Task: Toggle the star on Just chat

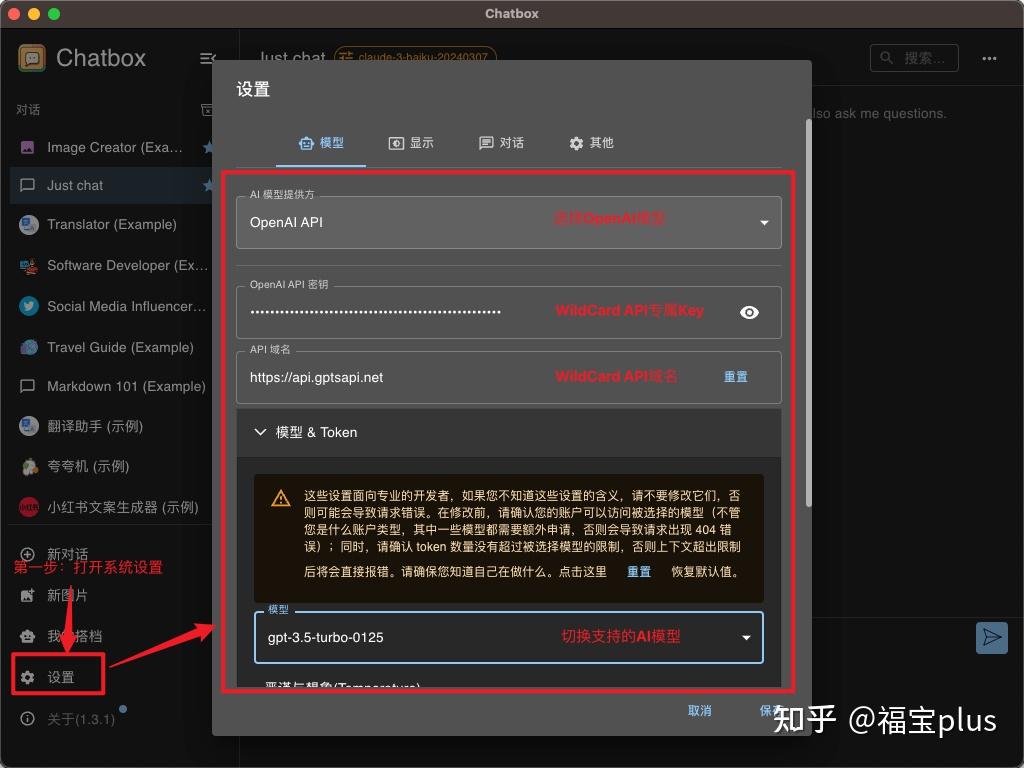Action: coord(209,184)
